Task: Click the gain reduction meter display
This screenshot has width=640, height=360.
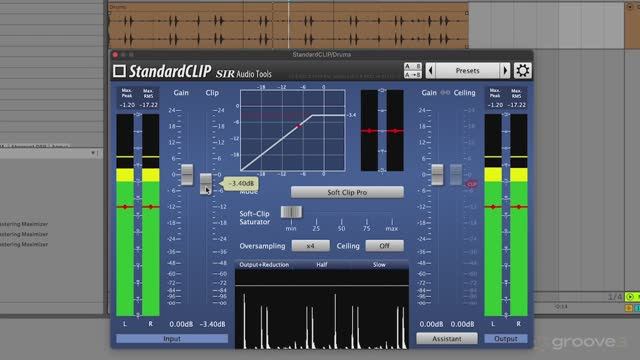Action: [x=382, y=130]
